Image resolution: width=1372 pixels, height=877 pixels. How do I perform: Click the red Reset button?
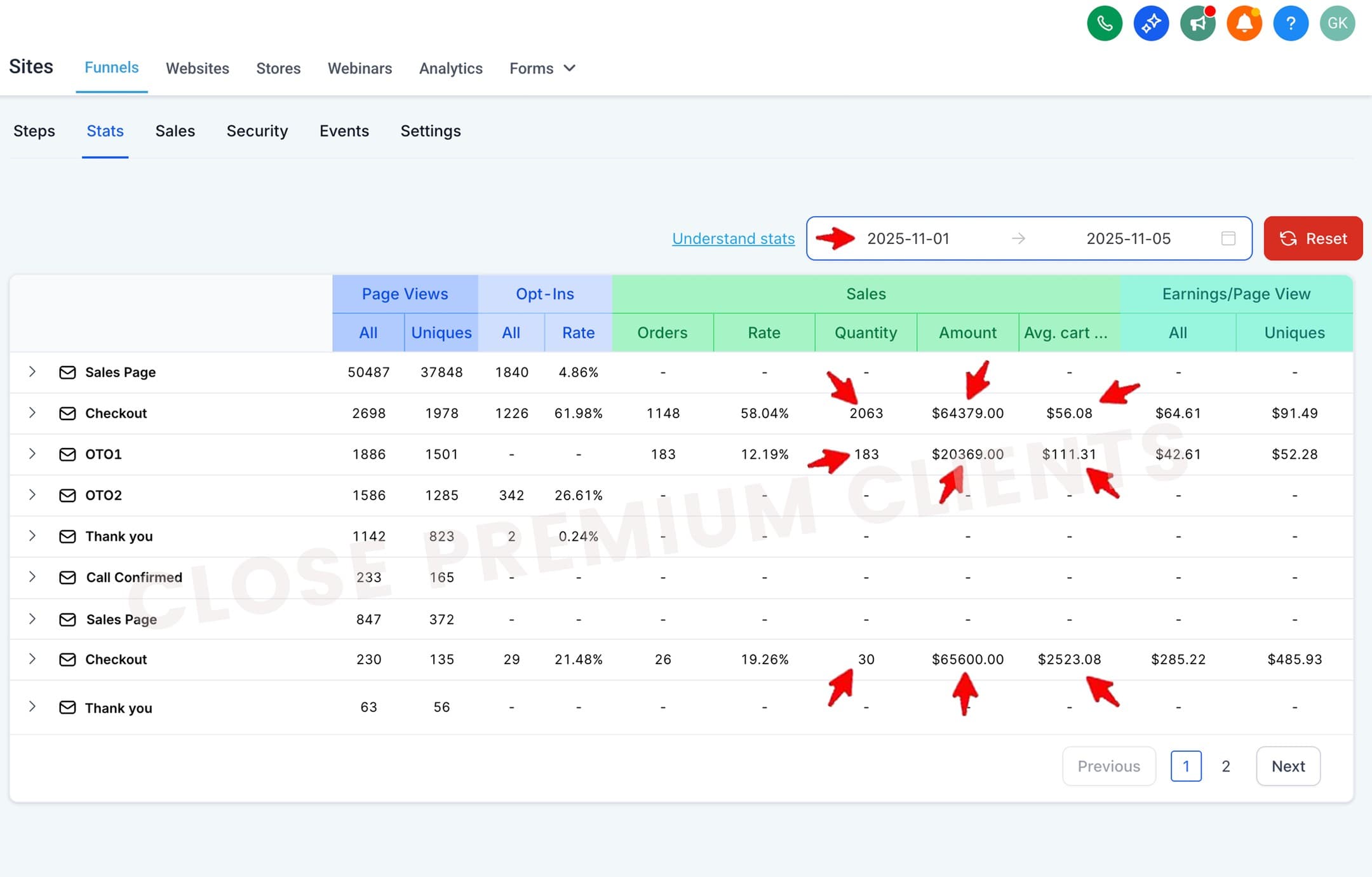(1313, 238)
